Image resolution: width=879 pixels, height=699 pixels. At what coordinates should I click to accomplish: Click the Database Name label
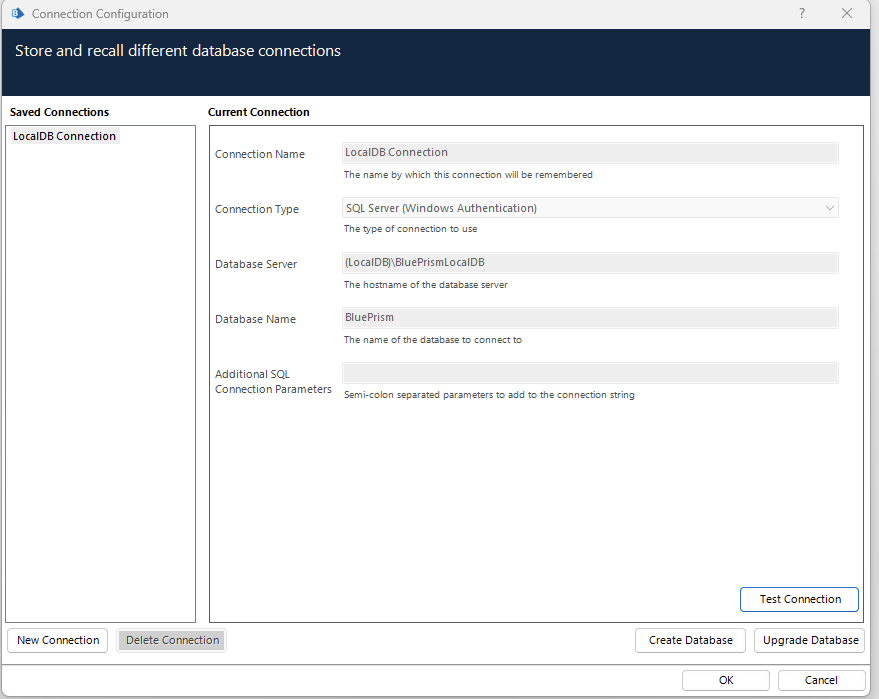point(255,319)
